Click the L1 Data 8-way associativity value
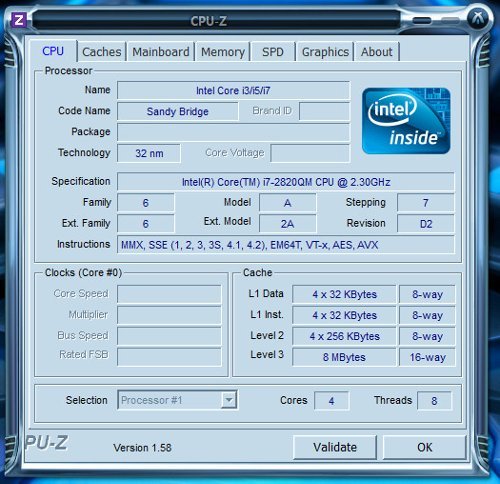 point(427,294)
